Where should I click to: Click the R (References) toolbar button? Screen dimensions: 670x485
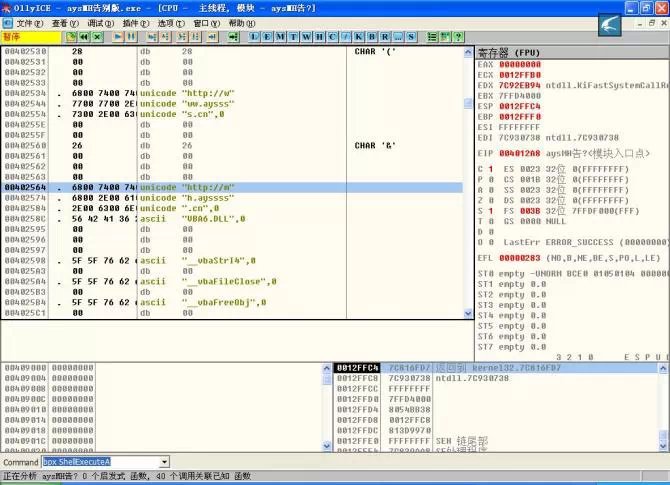click(383, 37)
